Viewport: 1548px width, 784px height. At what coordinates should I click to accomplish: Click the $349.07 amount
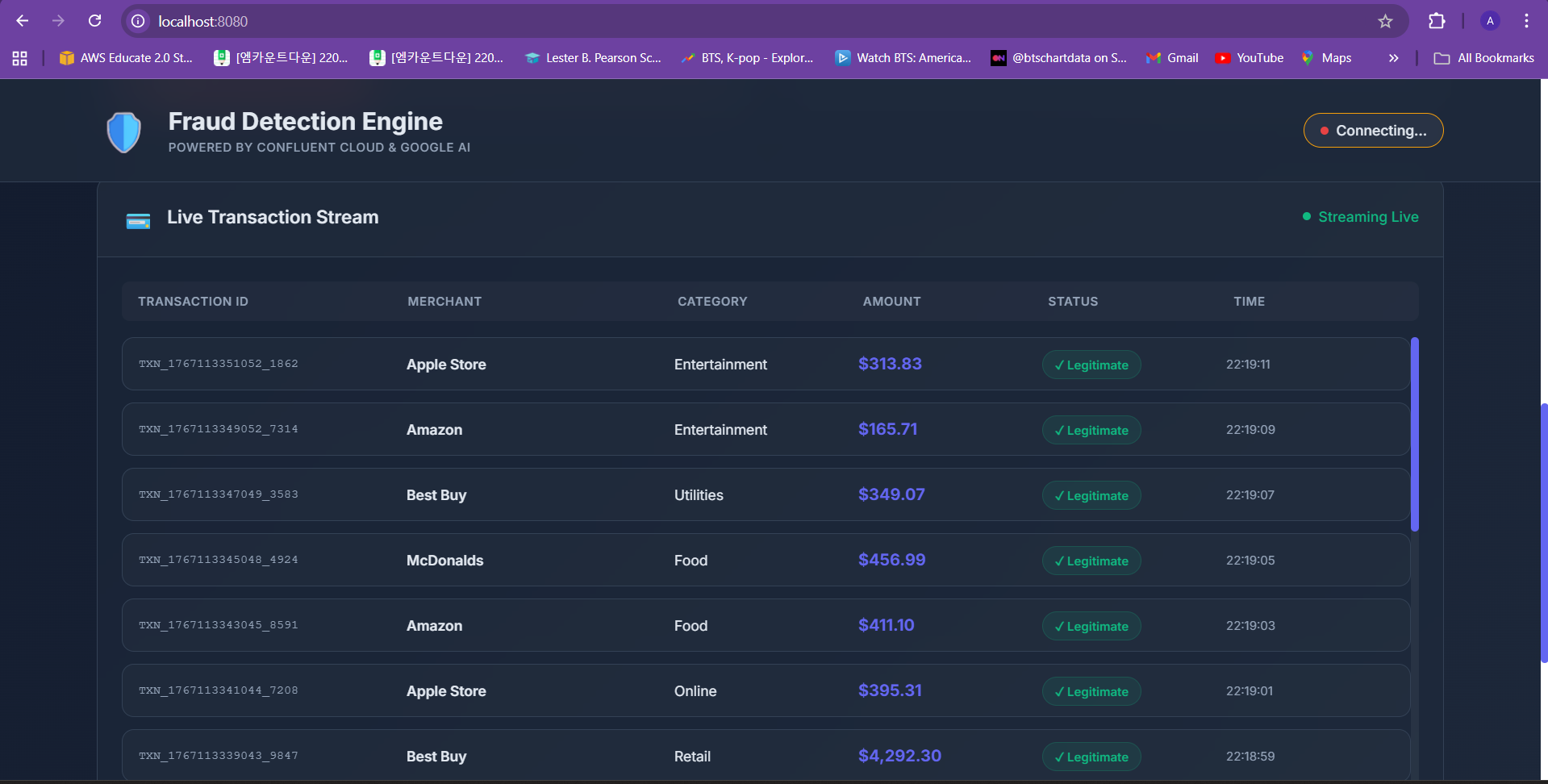891,494
